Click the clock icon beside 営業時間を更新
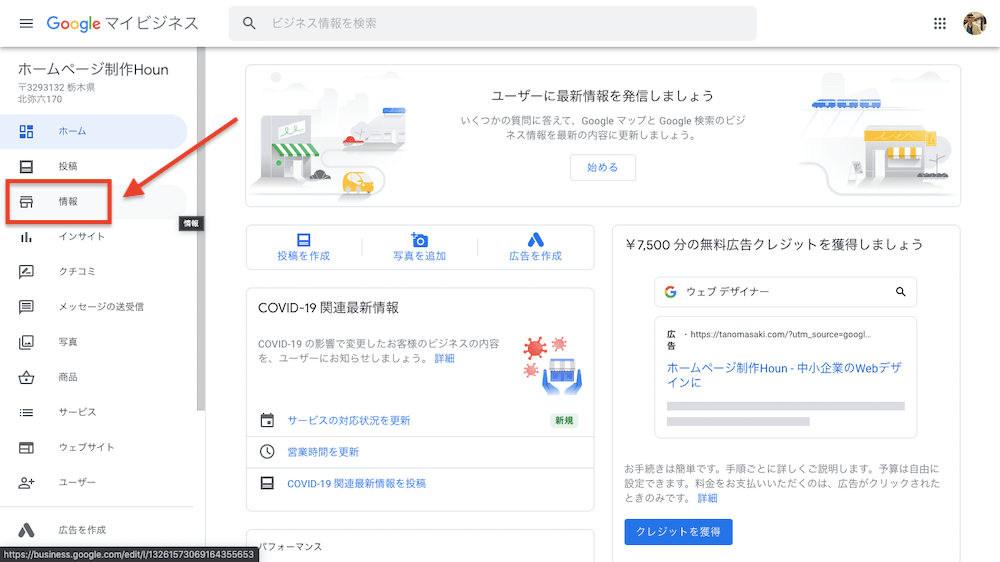Image resolution: width=1000 pixels, height=562 pixels. 267,452
